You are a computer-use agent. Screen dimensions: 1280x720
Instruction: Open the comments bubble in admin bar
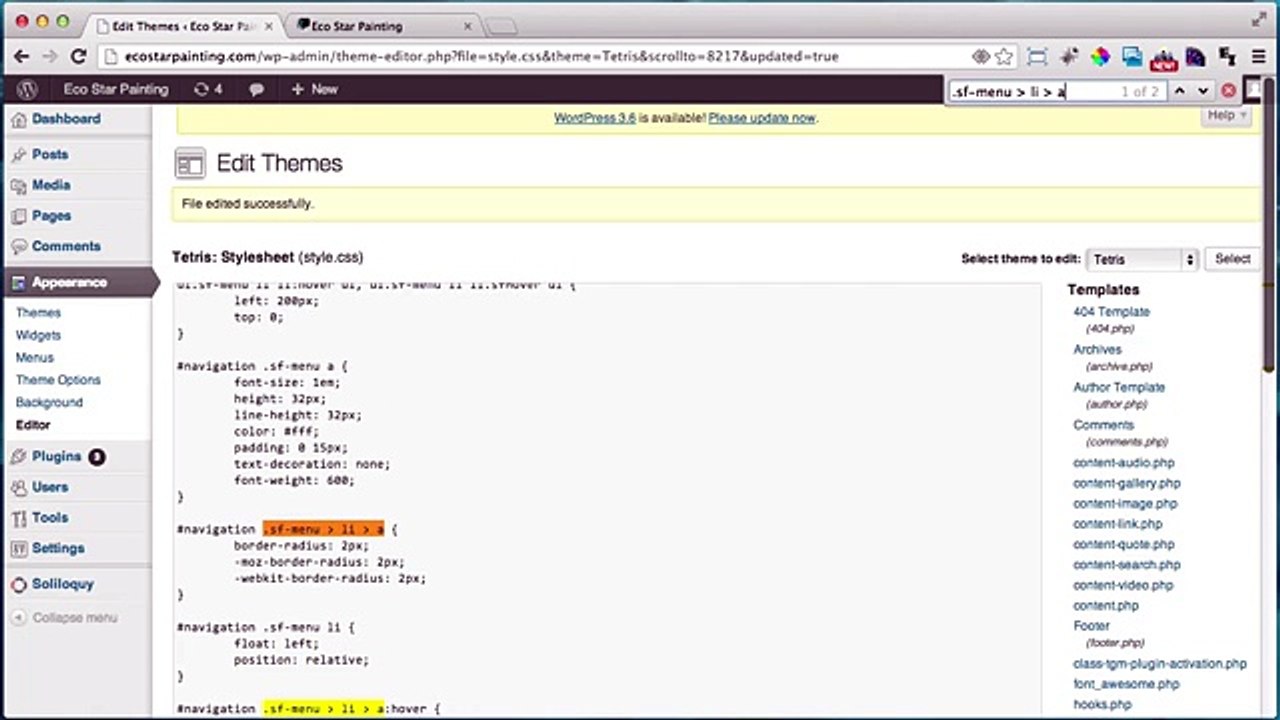point(256,89)
